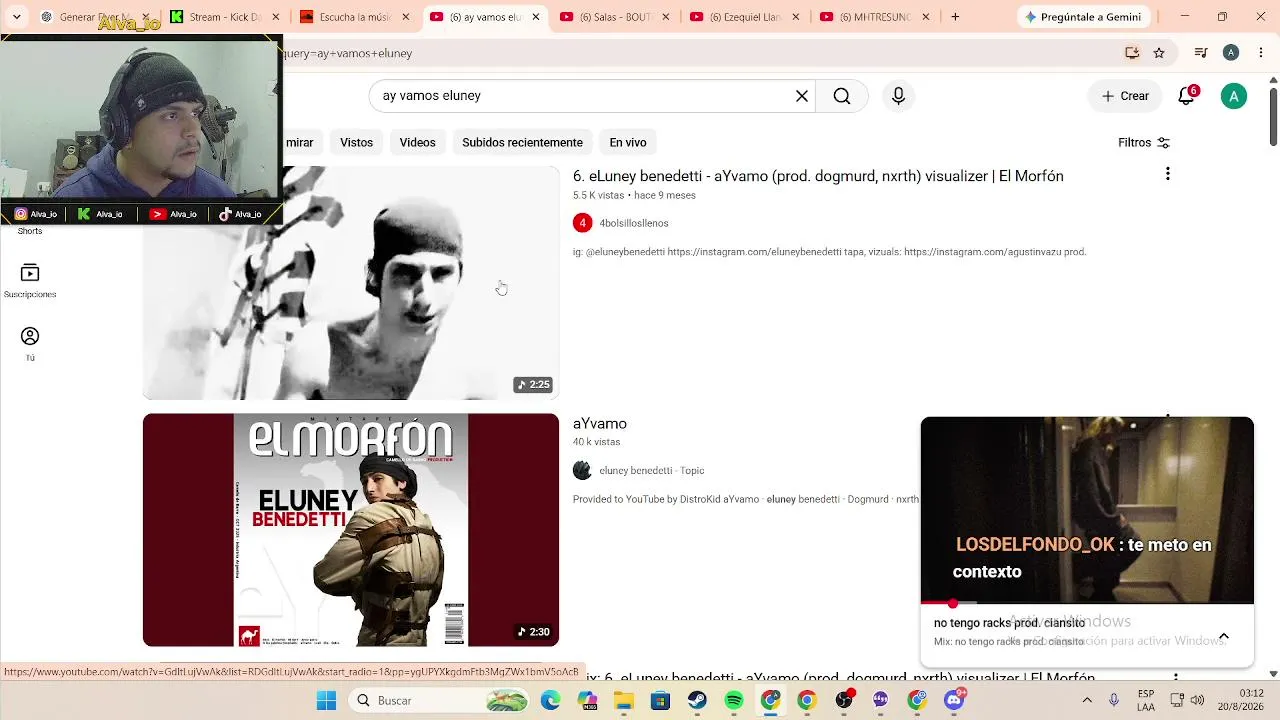Open the Filtros filter options
This screenshot has width=1280, height=720.
click(x=1144, y=143)
